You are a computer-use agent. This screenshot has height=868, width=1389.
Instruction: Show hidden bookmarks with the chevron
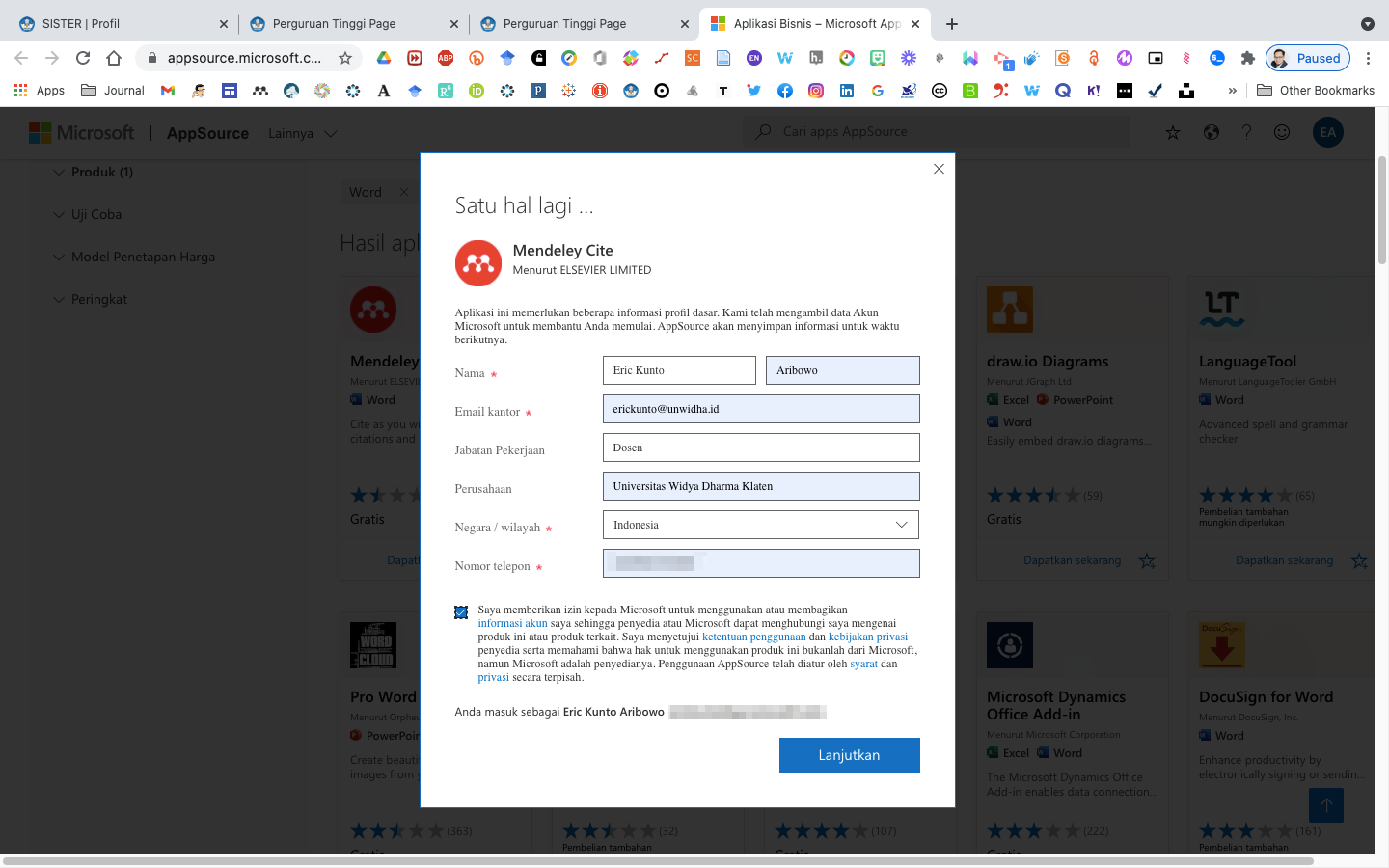pos(1232,91)
